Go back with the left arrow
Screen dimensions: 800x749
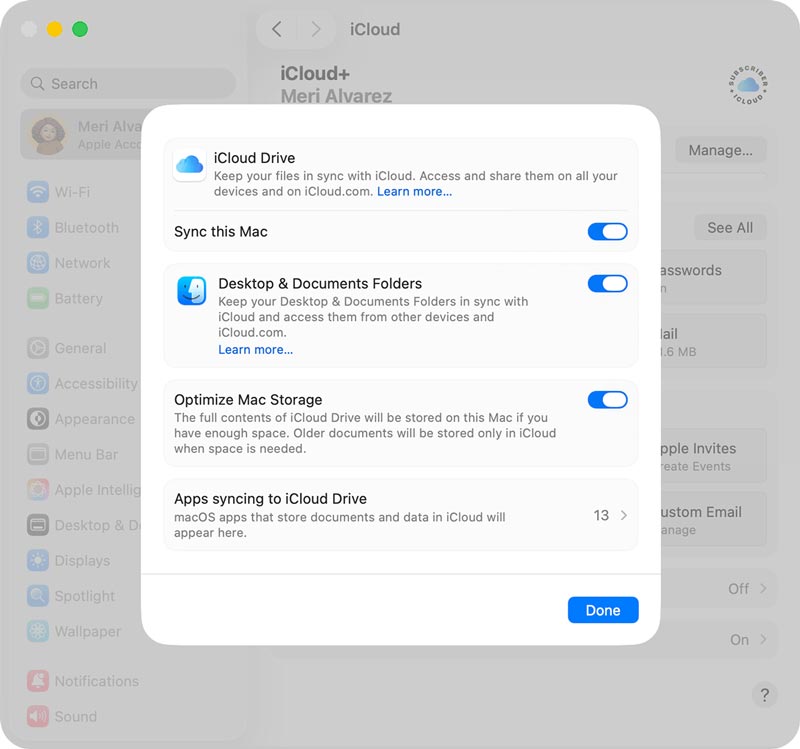pyautogui.click(x=277, y=29)
